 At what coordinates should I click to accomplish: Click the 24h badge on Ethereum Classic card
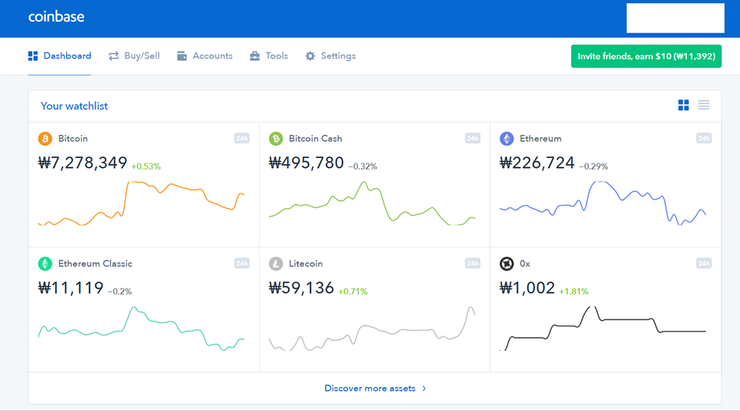[x=242, y=263]
